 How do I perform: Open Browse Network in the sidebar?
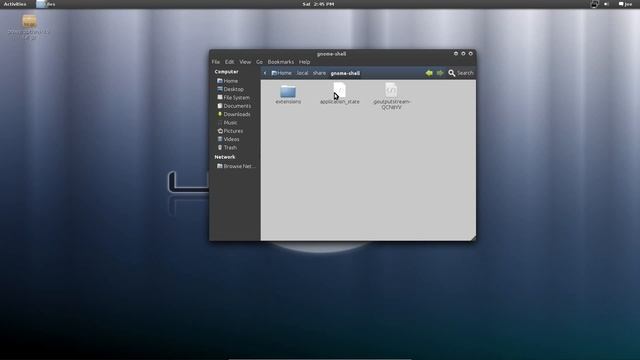pos(236,166)
